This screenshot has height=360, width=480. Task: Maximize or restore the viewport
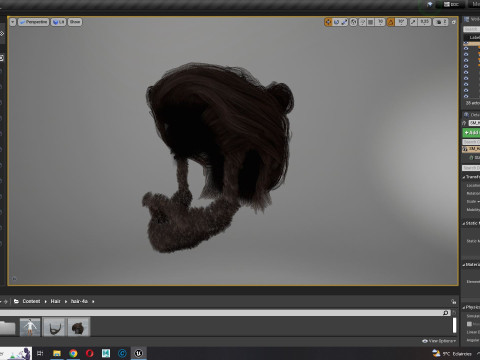pyautogui.click(x=454, y=22)
